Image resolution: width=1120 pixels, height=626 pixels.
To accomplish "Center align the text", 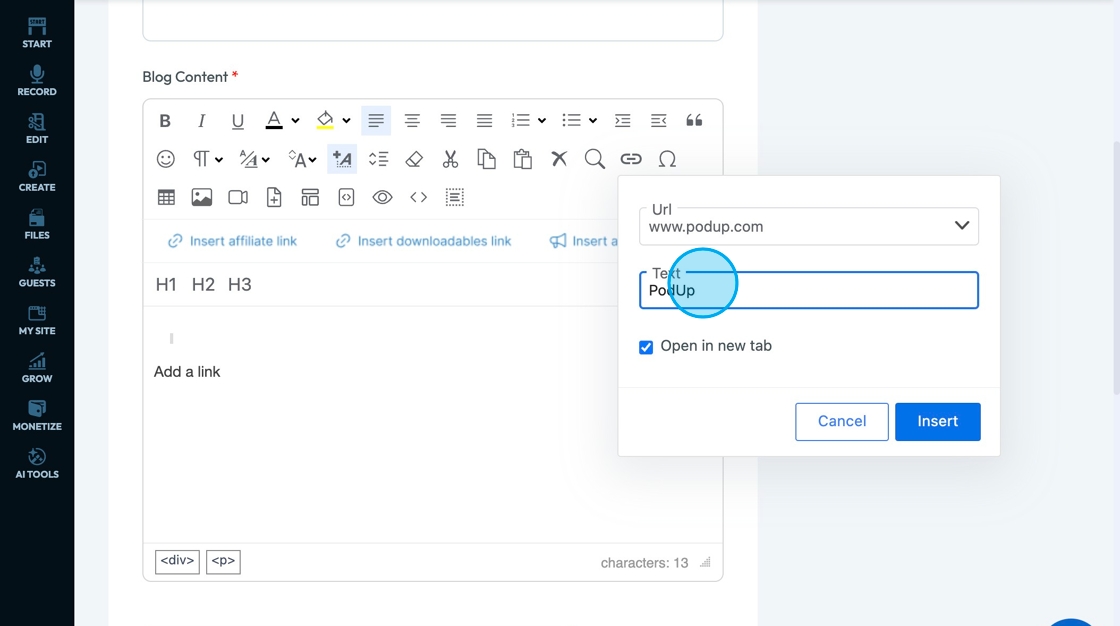I will pos(412,121).
